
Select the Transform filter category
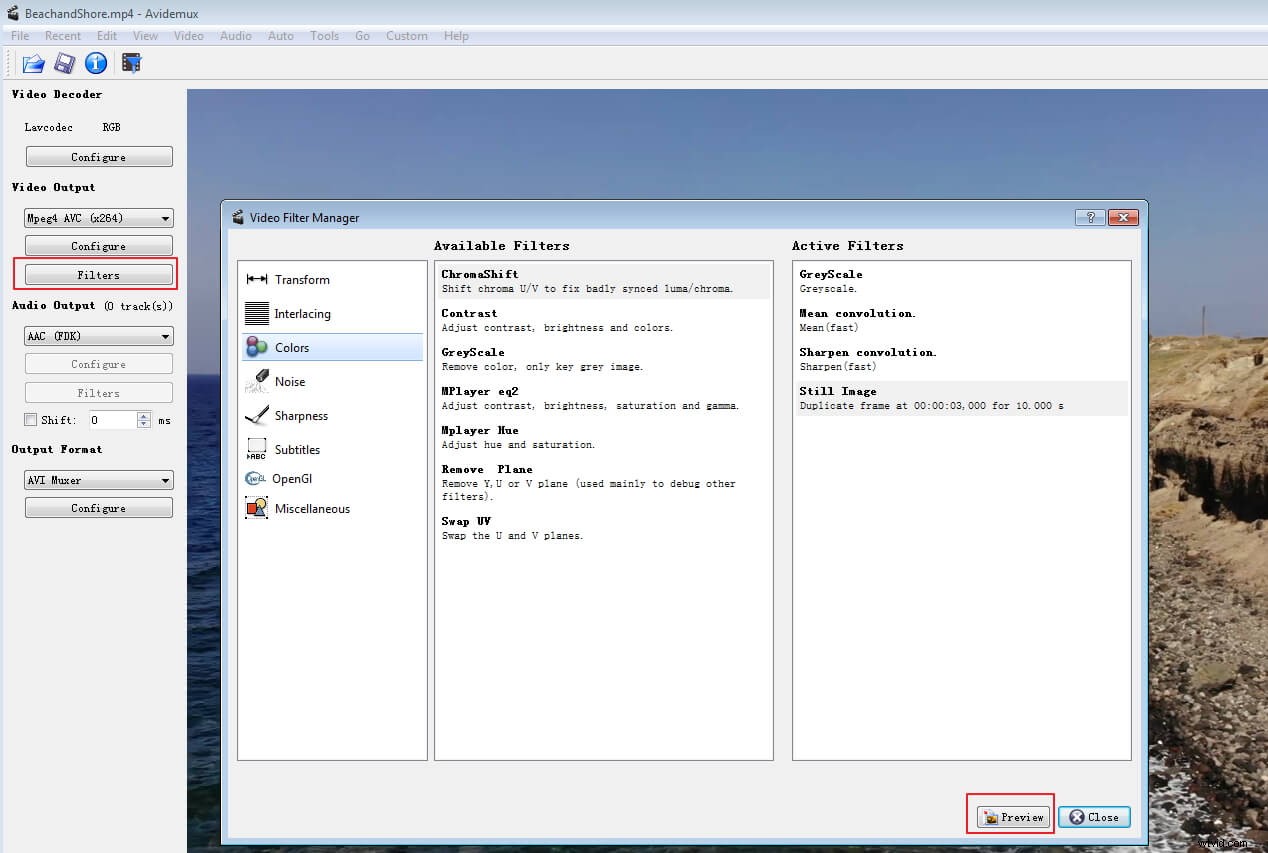(301, 280)
